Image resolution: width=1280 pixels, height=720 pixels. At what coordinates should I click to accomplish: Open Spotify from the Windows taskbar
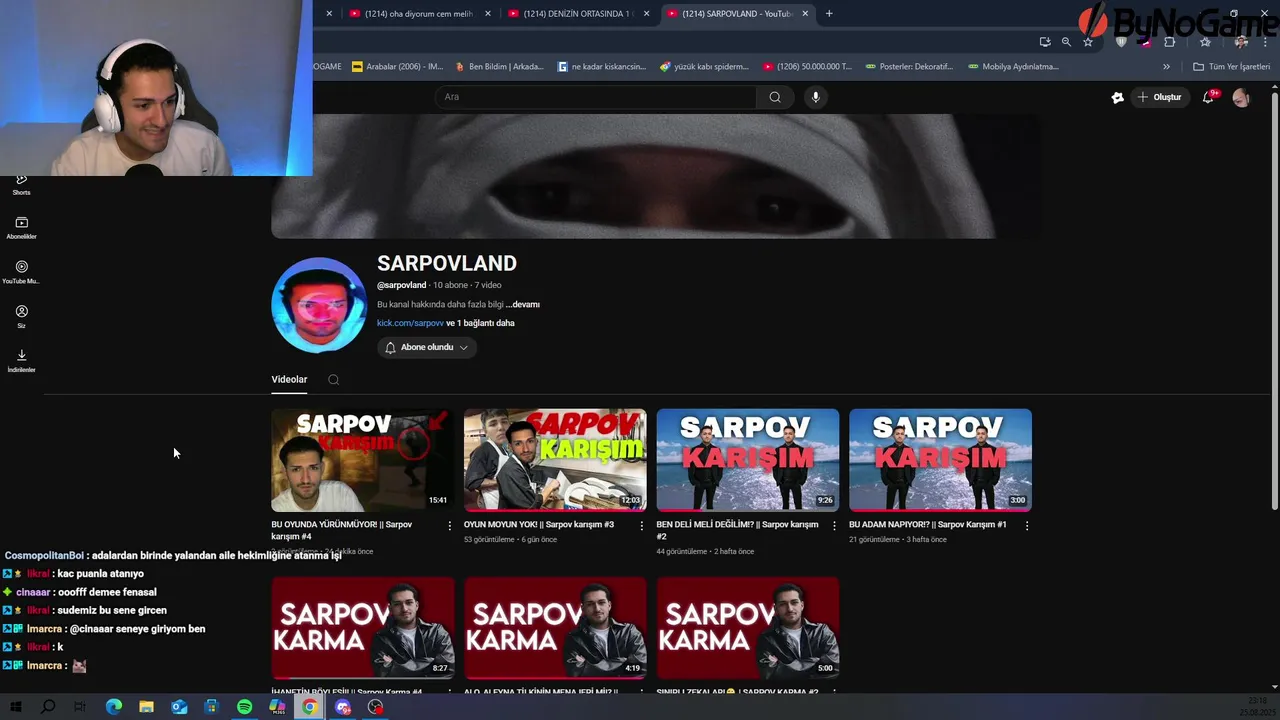click(245, 707)
